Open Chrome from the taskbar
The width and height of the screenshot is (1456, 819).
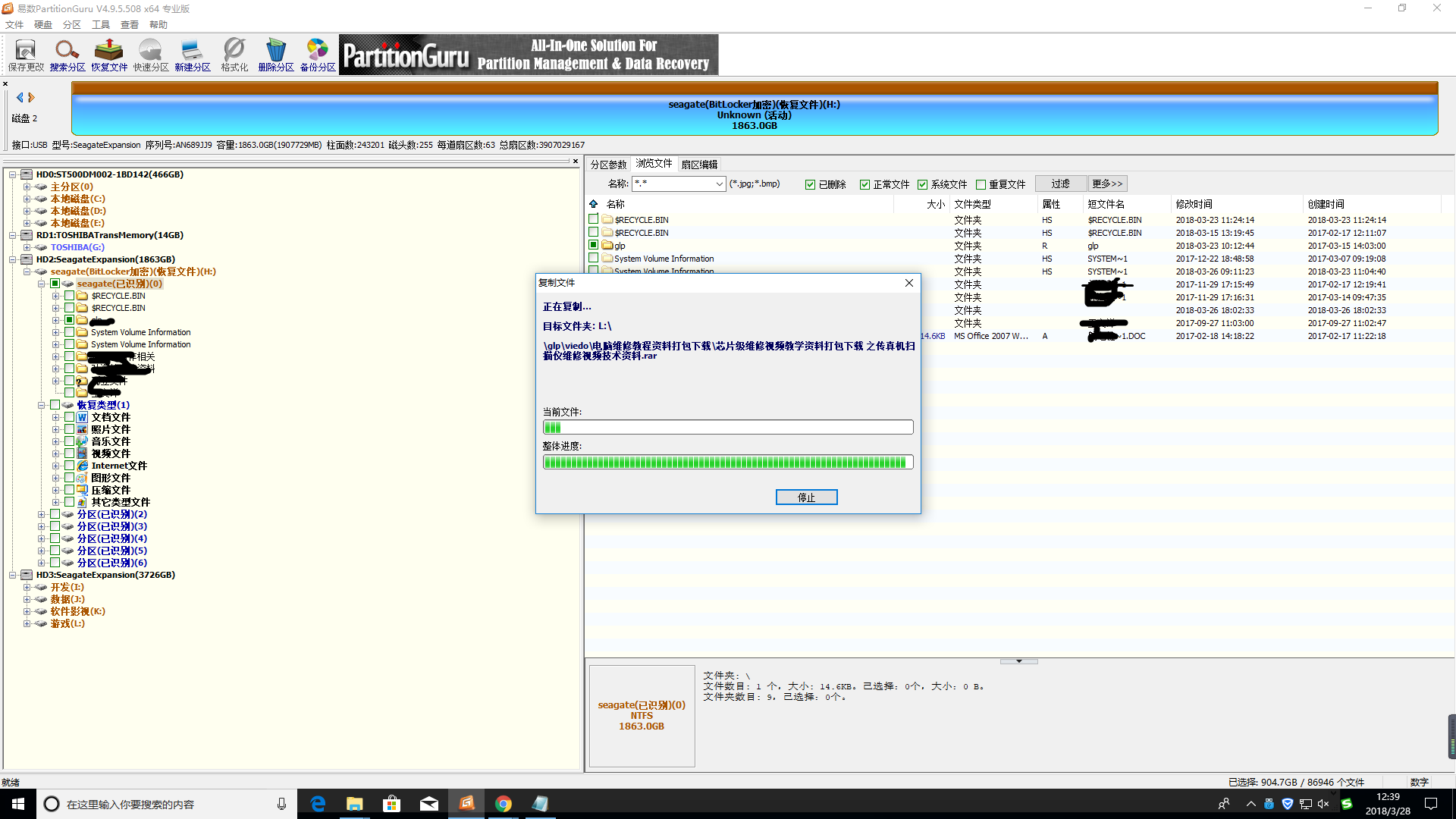(x=504, y=804)
